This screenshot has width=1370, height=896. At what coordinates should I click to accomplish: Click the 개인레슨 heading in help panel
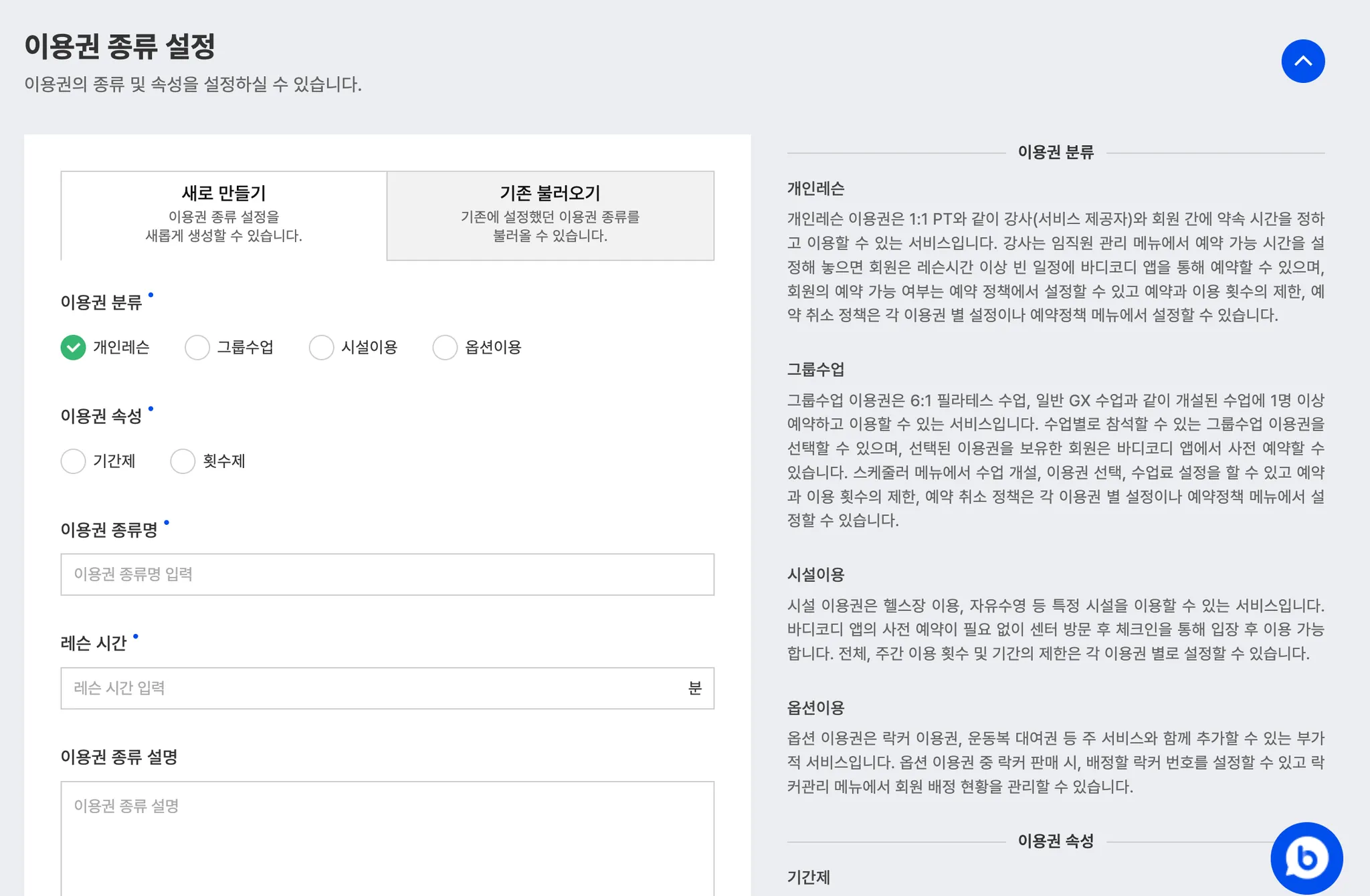(815, 189)
